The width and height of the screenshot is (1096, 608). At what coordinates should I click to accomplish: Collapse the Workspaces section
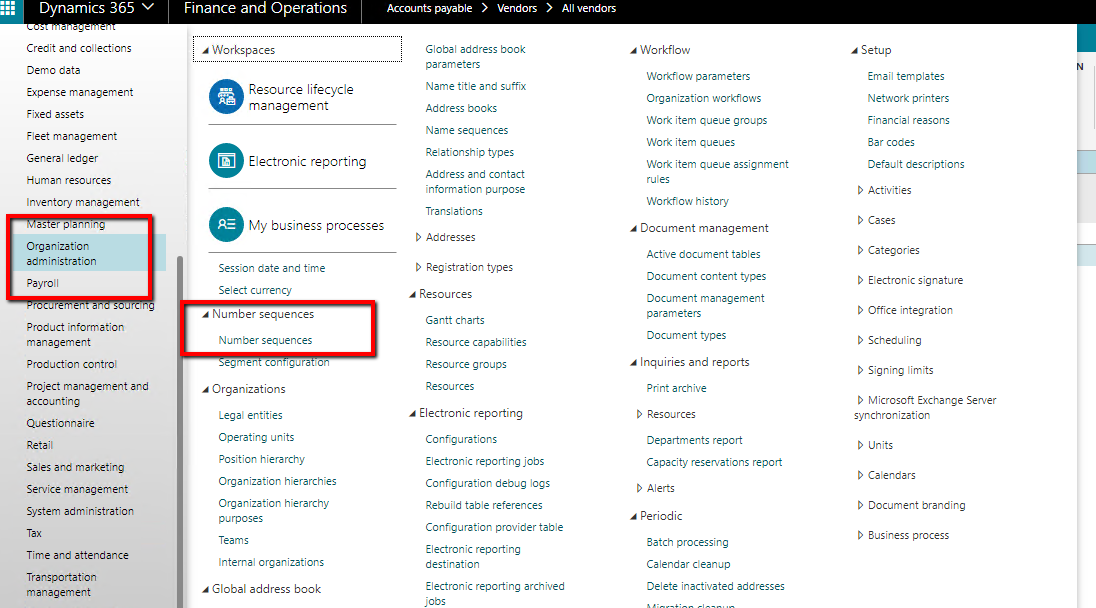(x=206, y=50)
